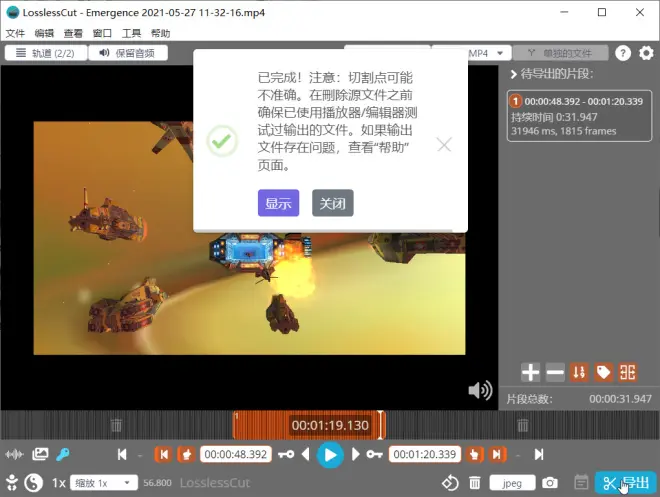Click the cut start time field 00:00:48.392
The image size is (660, 497).
tap(236, 454)
